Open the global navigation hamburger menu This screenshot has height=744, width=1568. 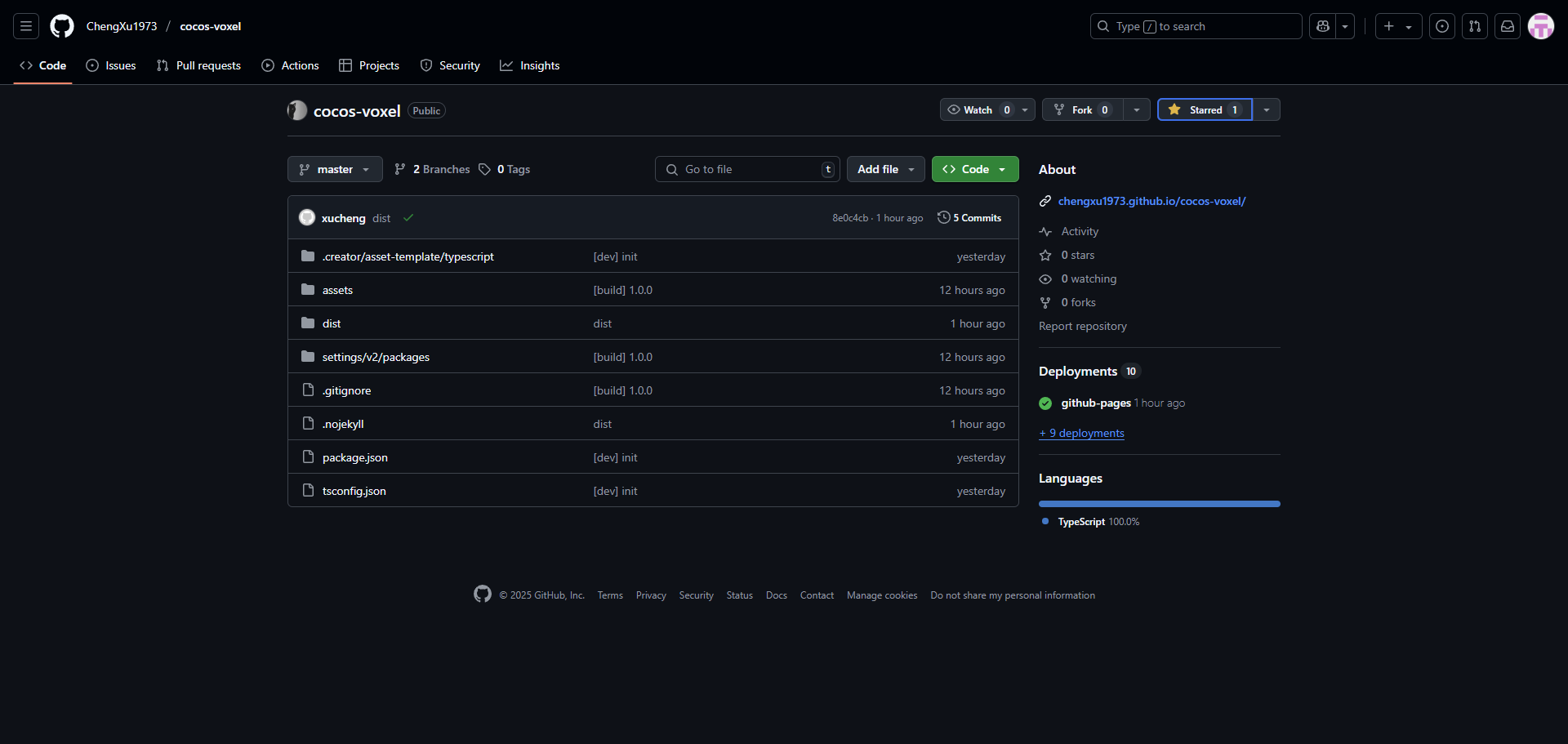[x=26, y=26]
